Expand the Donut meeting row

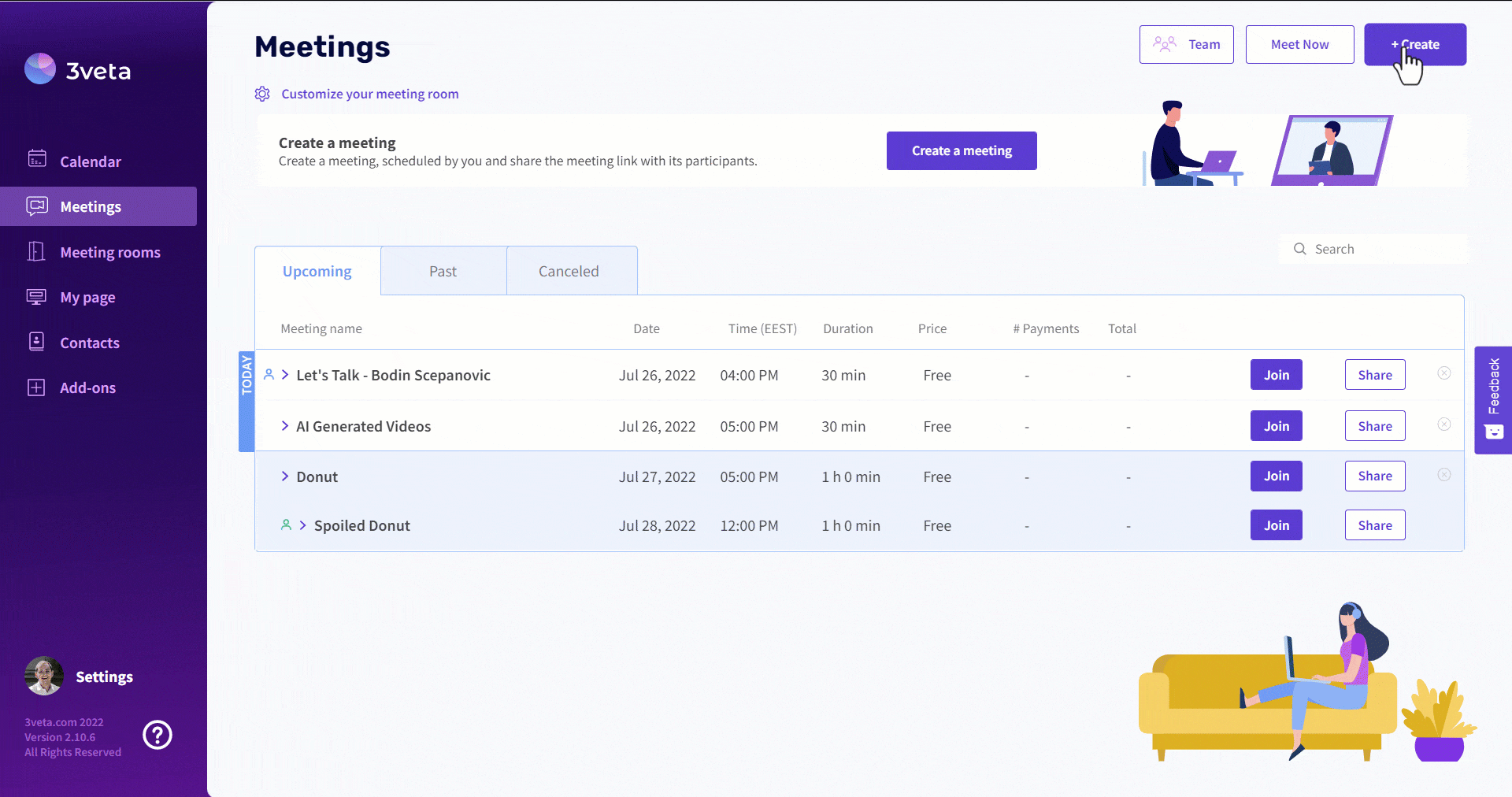(x=285, y=476)
